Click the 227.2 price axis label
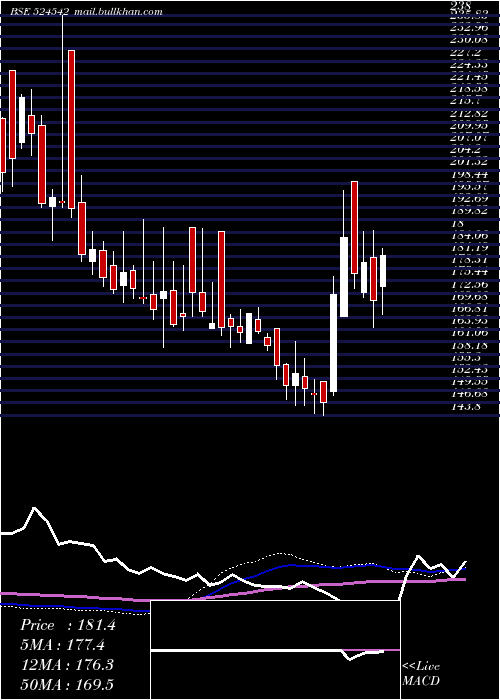 [x=465, y=52]
